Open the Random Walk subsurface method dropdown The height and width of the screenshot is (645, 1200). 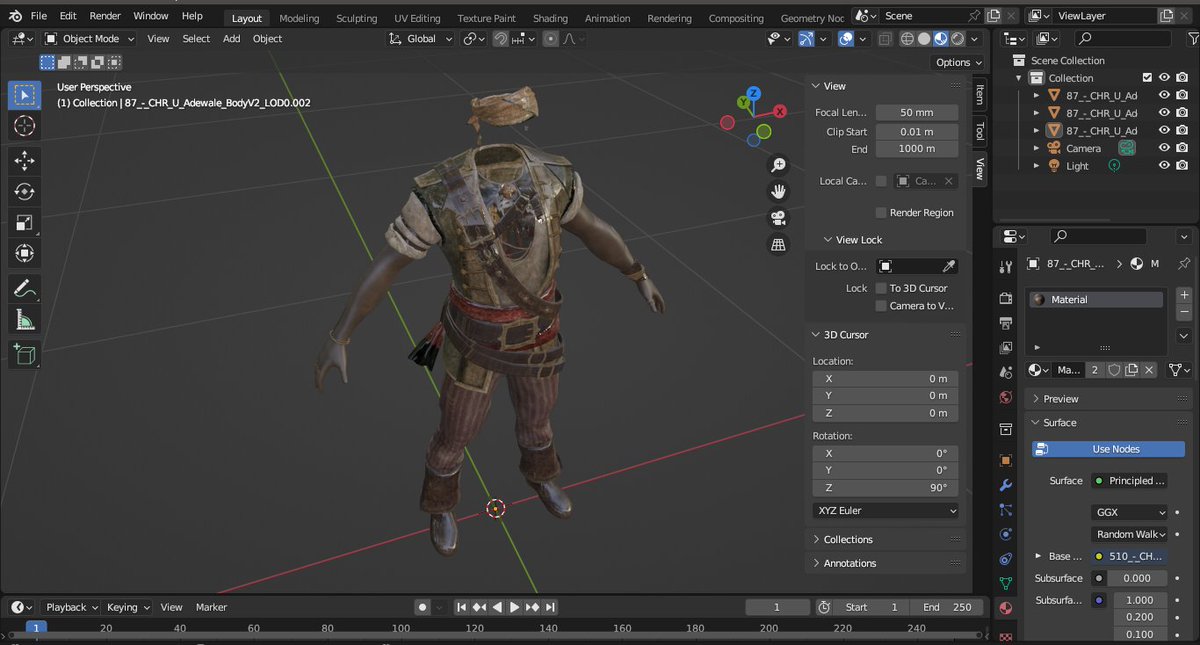tap(1130, 534)
